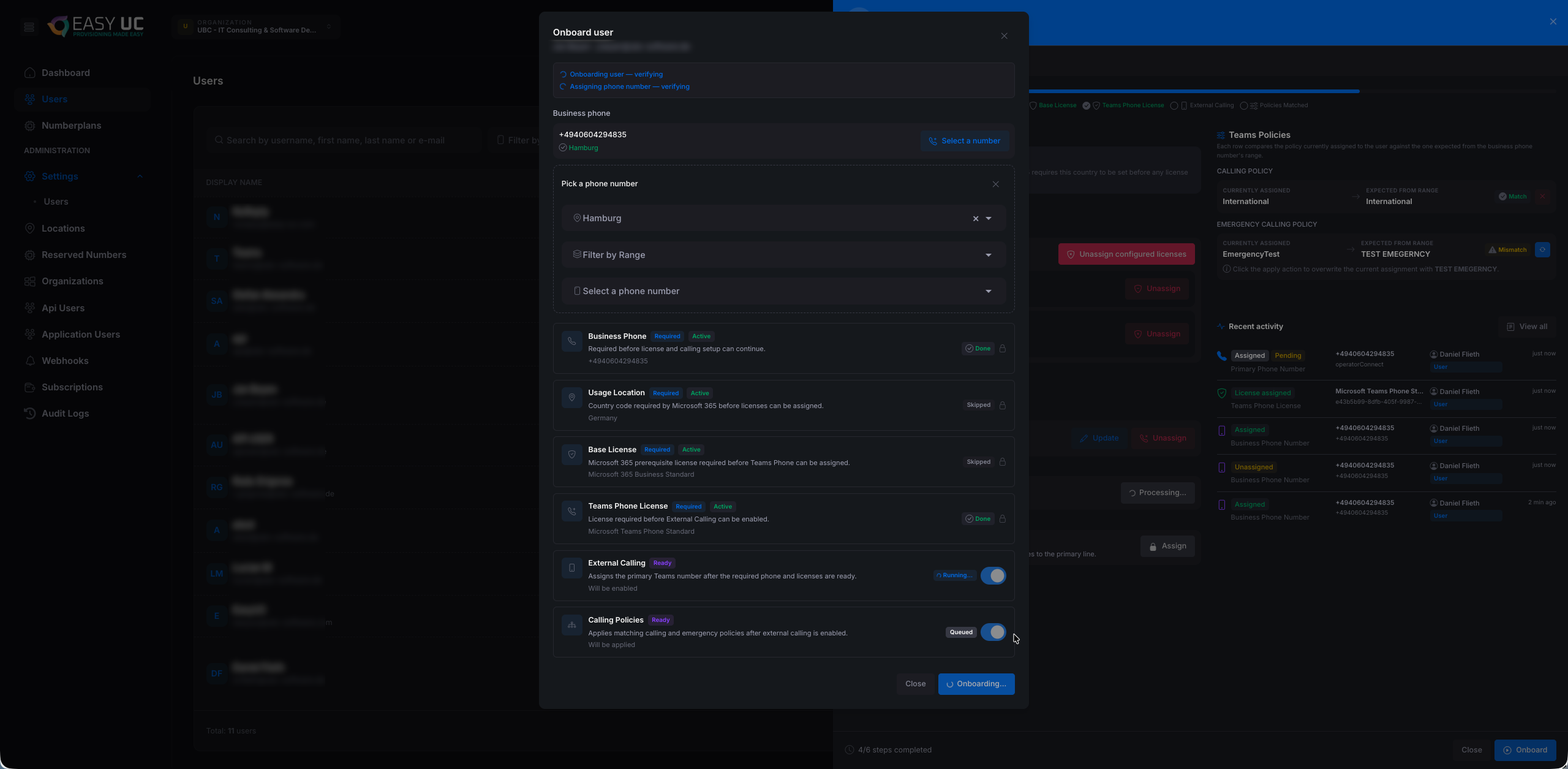The width and height of the screenshot is (1568, 769).
Task: Click the Numberplans icon in the sidebar
Action: coord(29,126)
